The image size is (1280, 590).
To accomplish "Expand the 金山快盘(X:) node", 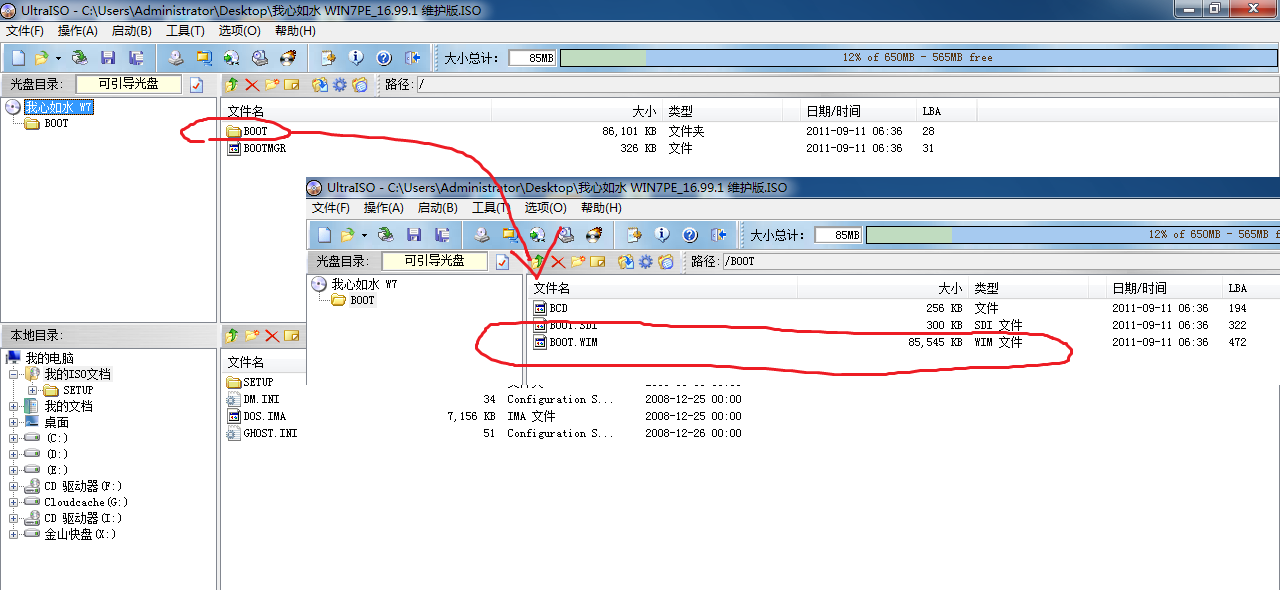I will pyautogui.click(x=14, y=534).
